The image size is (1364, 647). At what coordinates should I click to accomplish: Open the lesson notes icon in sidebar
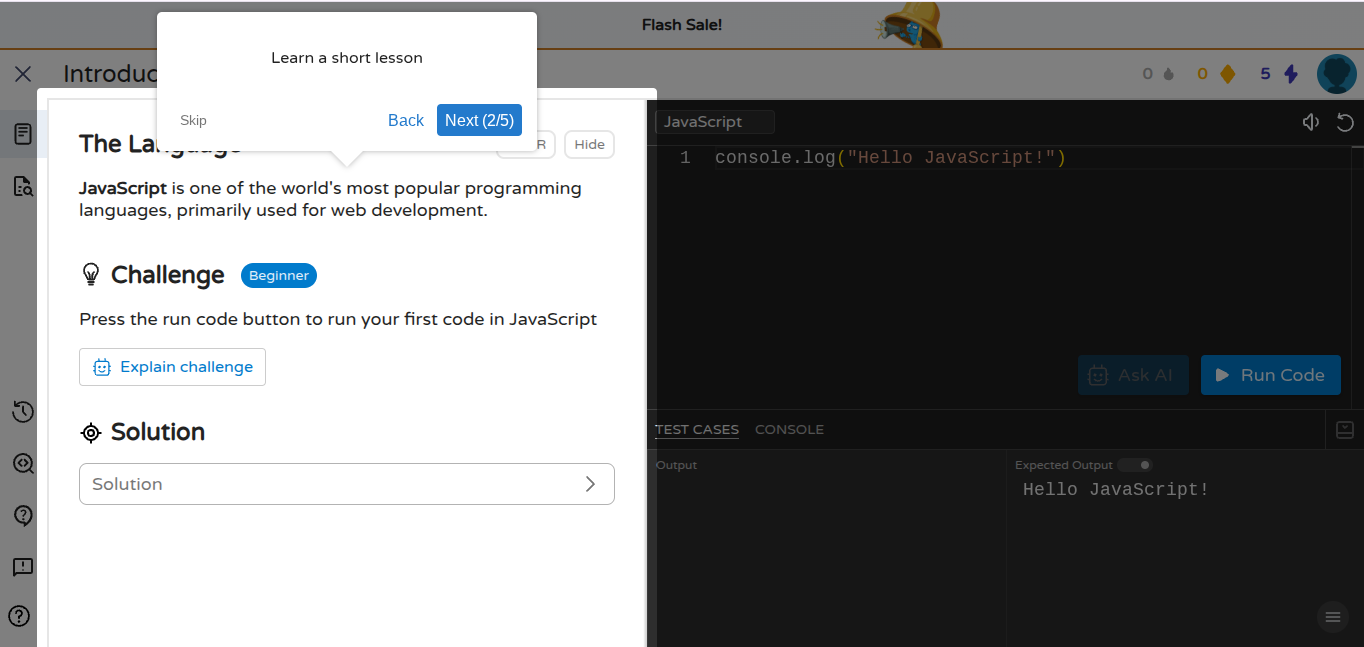point(22,134)
